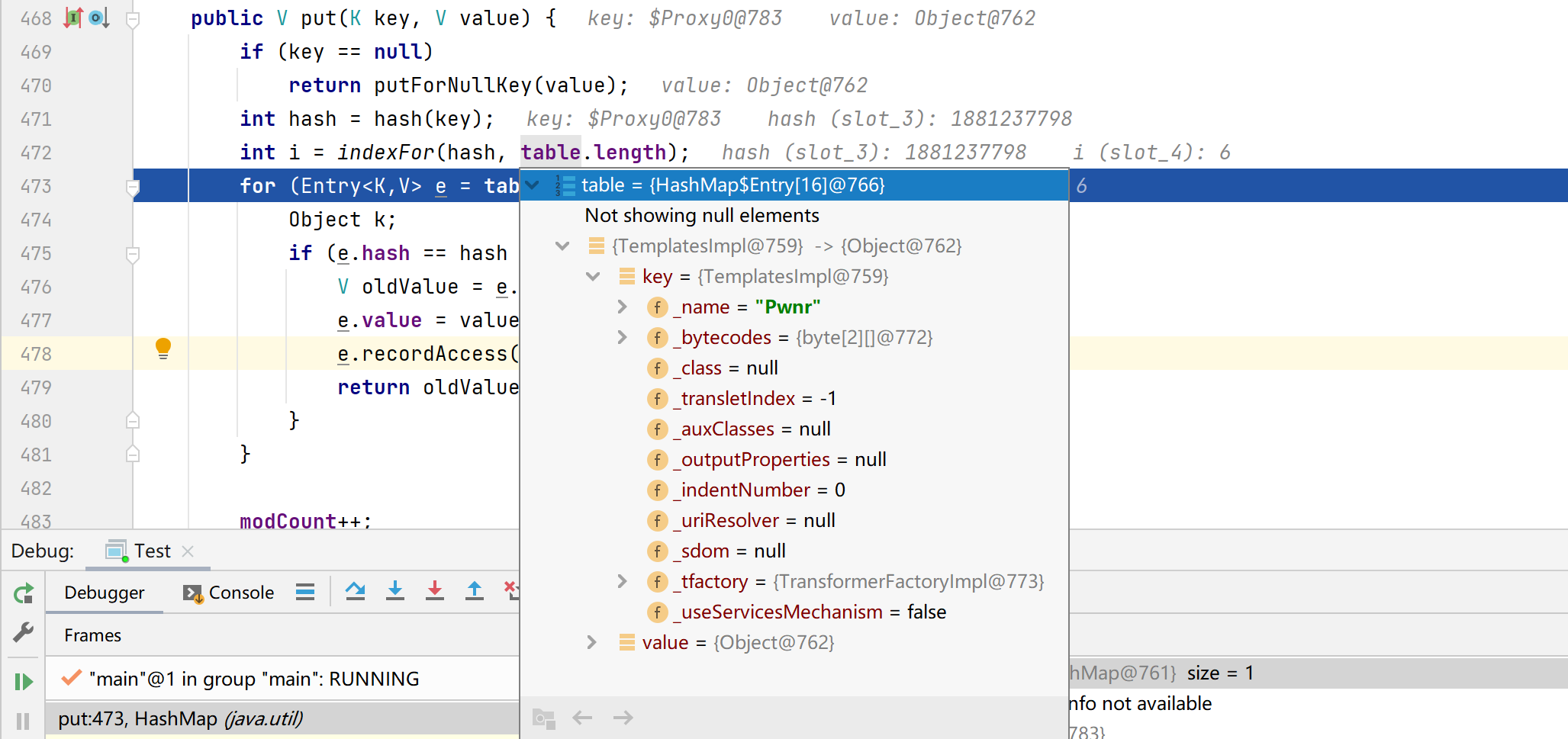Click line number 476 in gutter
Screen dimensions: 1568x739
[36, 287]
